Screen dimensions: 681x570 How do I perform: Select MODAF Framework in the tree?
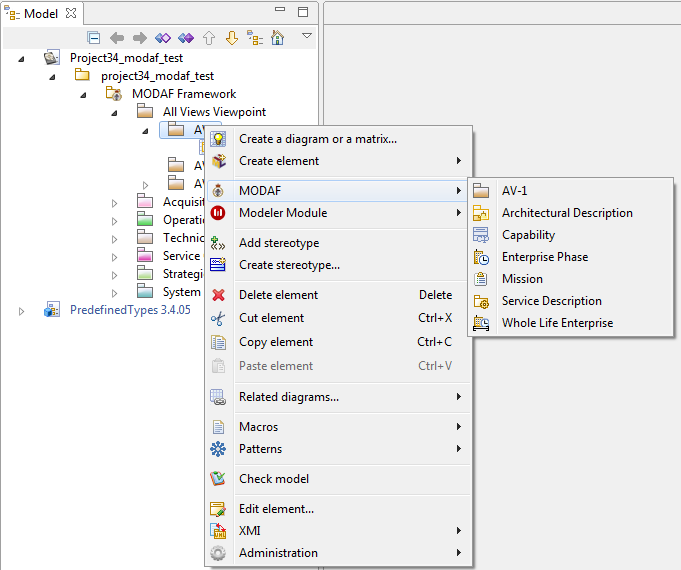(184, 94)
